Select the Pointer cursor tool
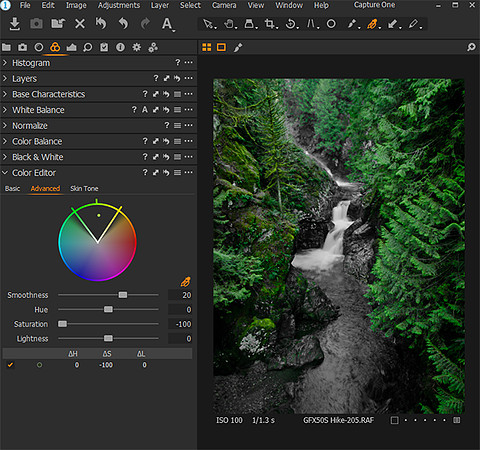The height and width of the screenshot is (450, 480). pyautogui.click(x=209, y=24)
